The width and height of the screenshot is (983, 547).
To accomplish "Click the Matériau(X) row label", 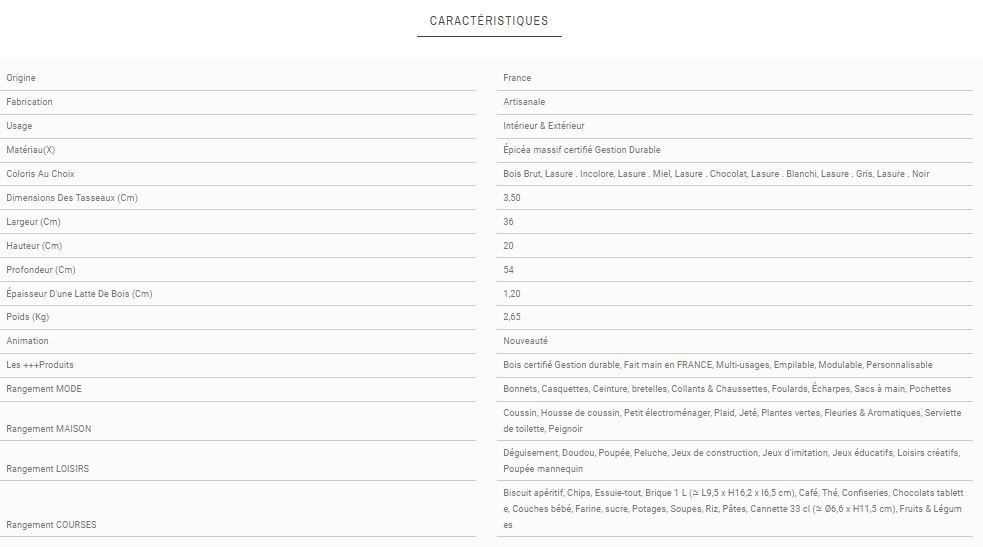I will [31, 150].
